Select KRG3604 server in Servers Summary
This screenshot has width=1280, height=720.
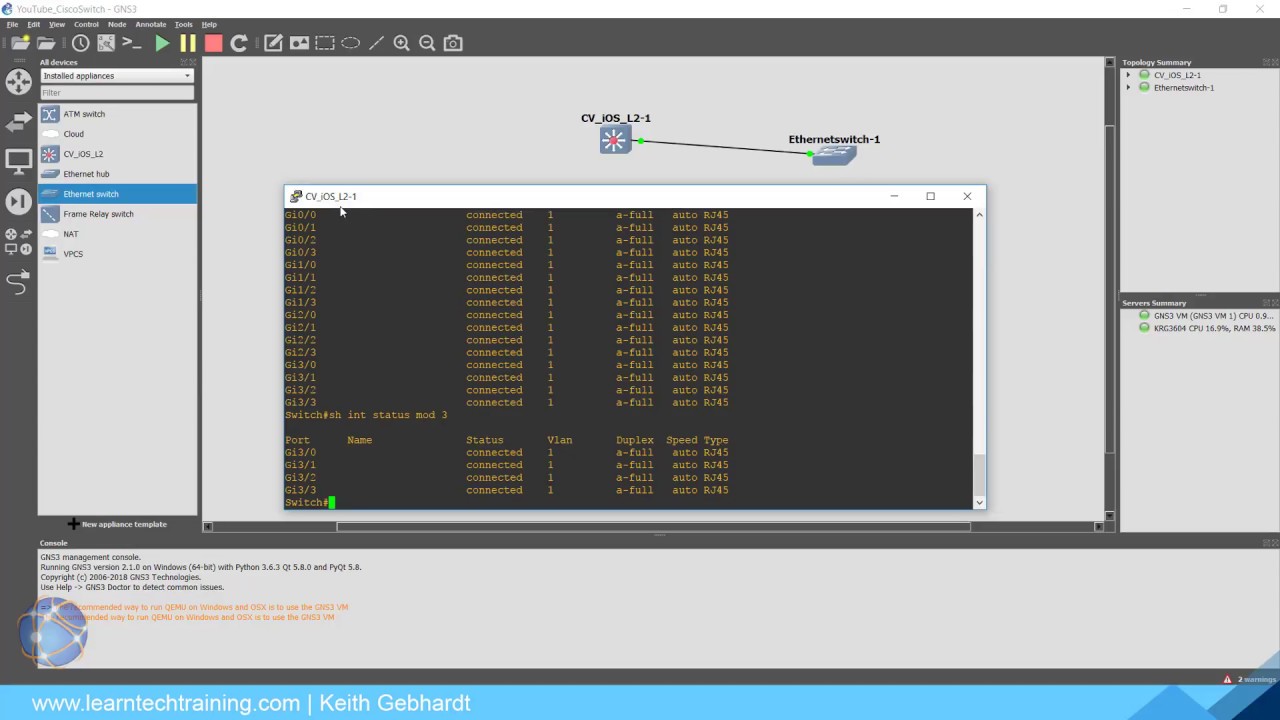[1207, 328]
